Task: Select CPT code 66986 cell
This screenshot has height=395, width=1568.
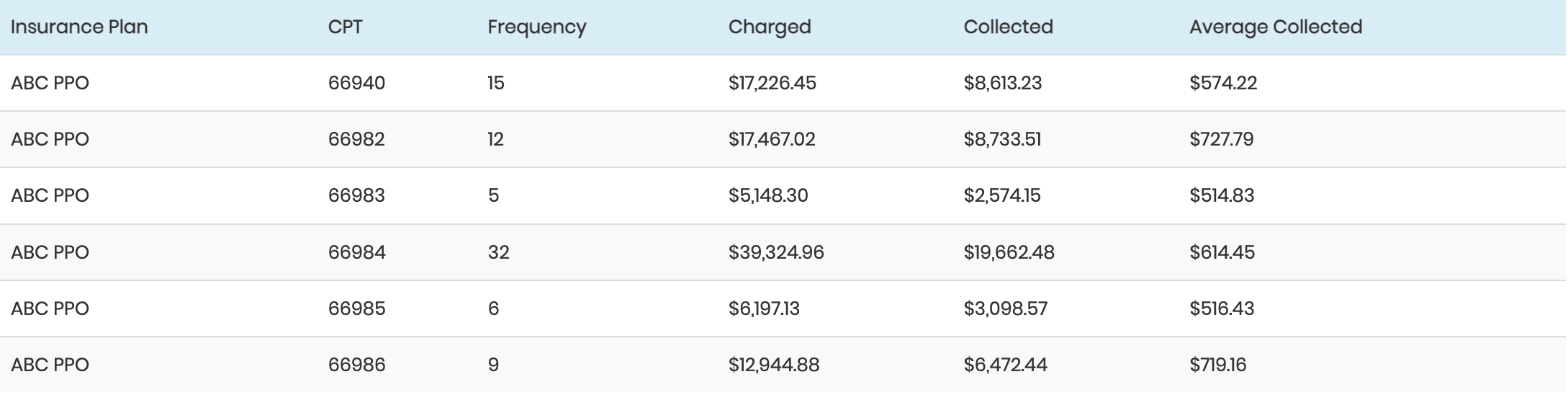Action: [356, 365]
